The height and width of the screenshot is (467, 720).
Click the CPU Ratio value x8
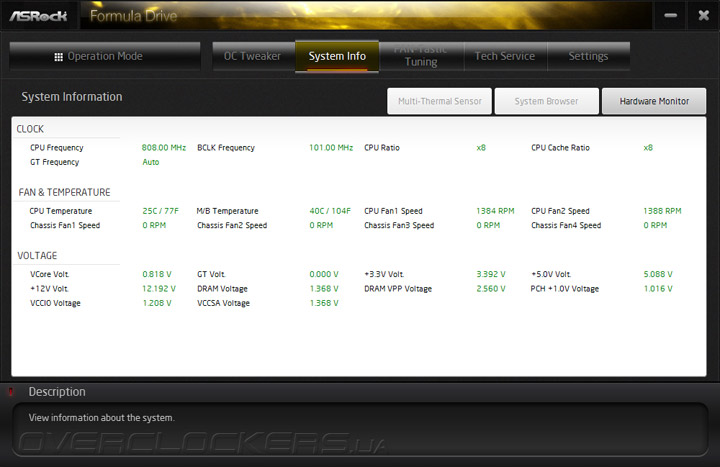[481, 148]
